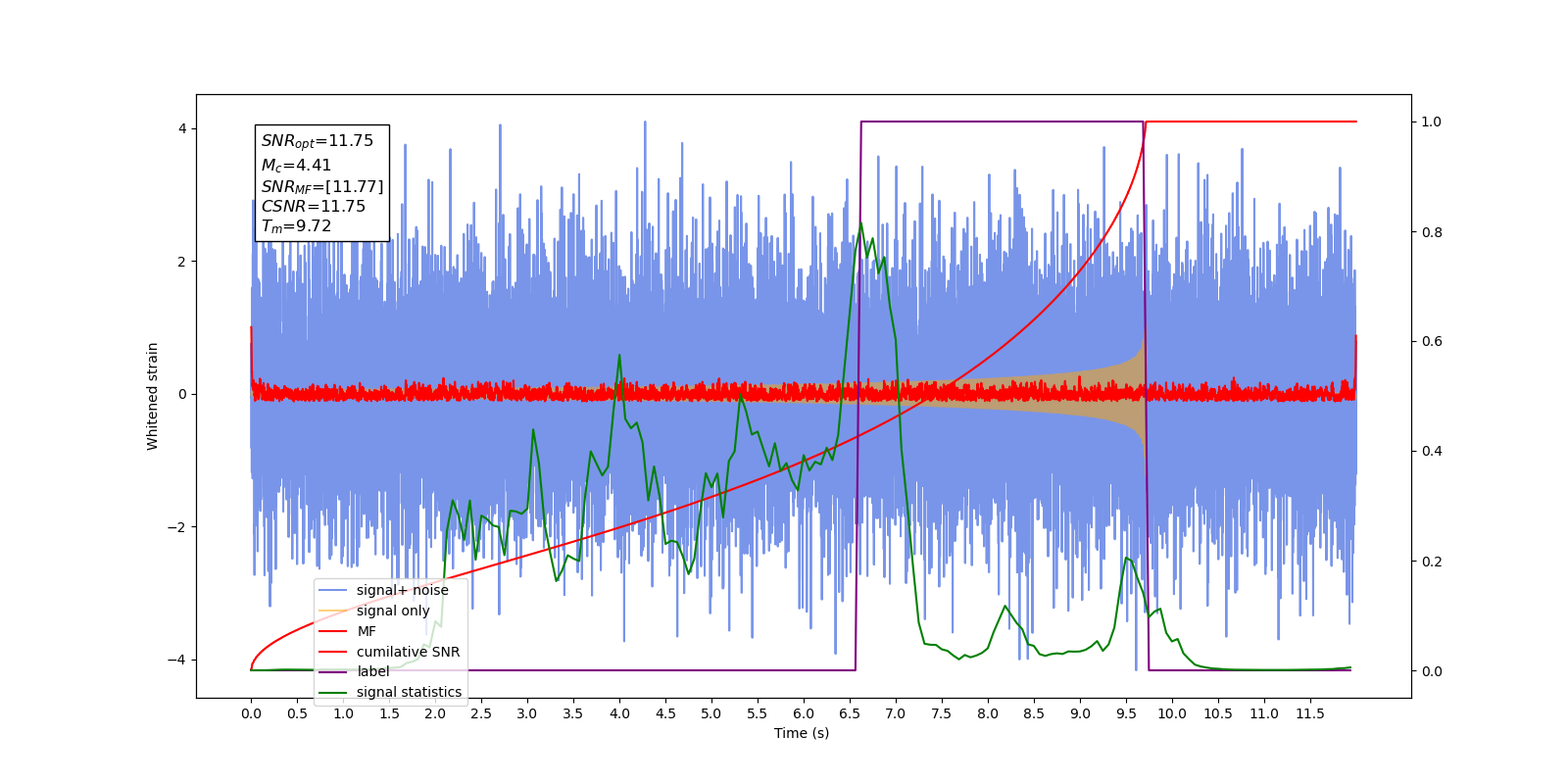Click the right y-axis tick label 0.0
Image resolution: width=1568 pixels, height=784 pixels.
tap(1432, 671)
